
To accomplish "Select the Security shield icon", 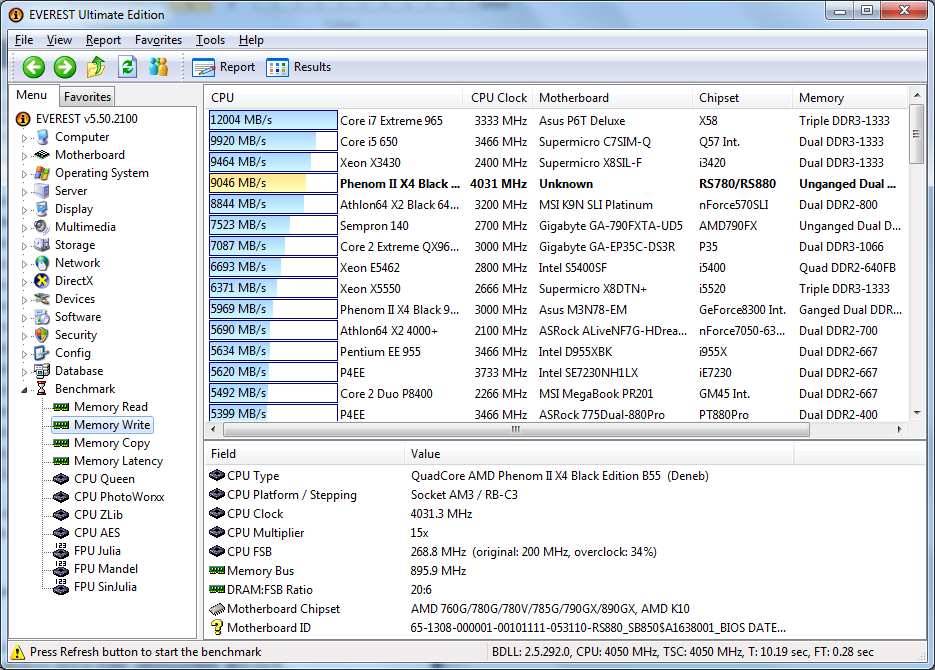I will click(x=42, y=335).
